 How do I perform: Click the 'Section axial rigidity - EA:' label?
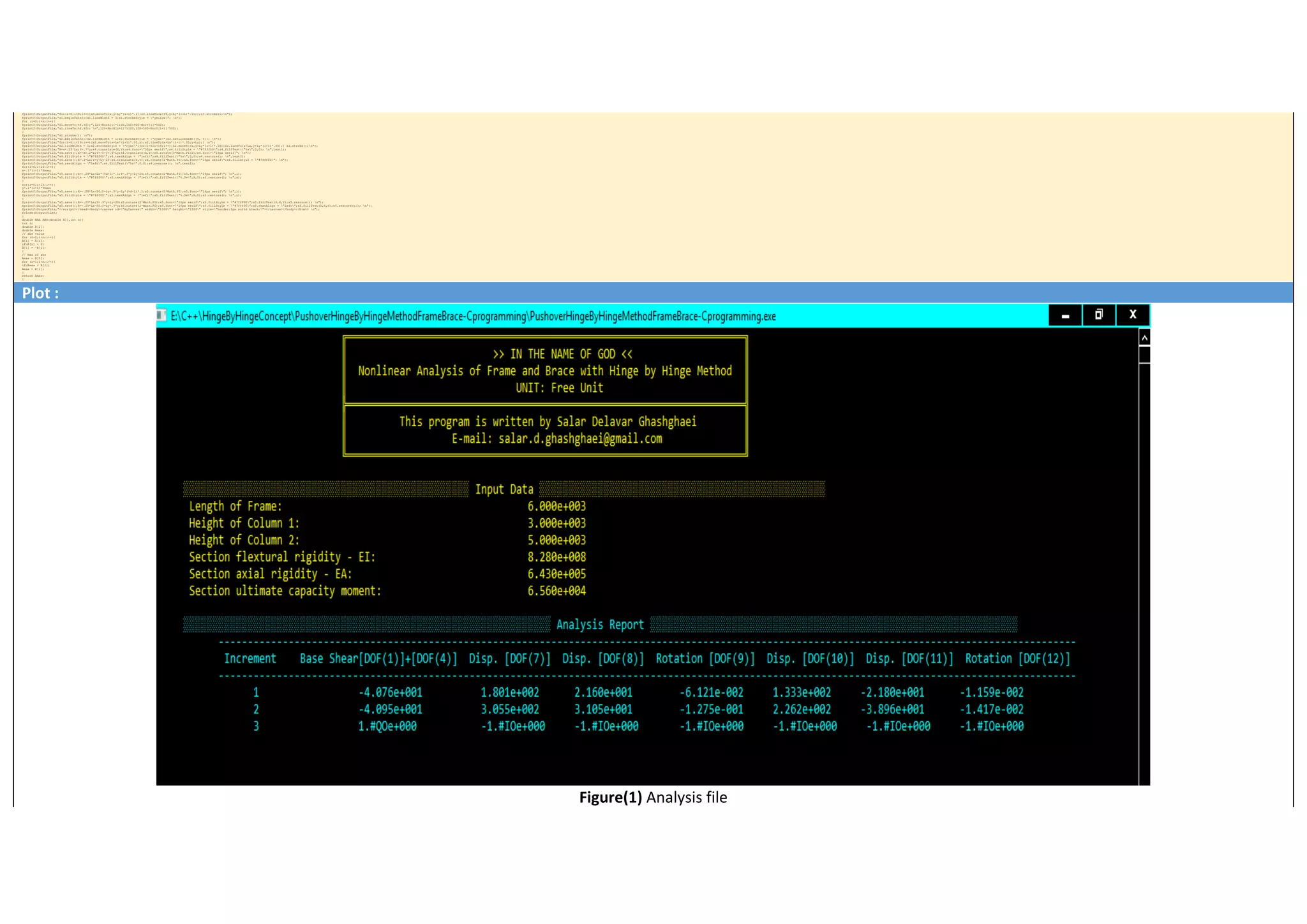[x=270, y=574]
